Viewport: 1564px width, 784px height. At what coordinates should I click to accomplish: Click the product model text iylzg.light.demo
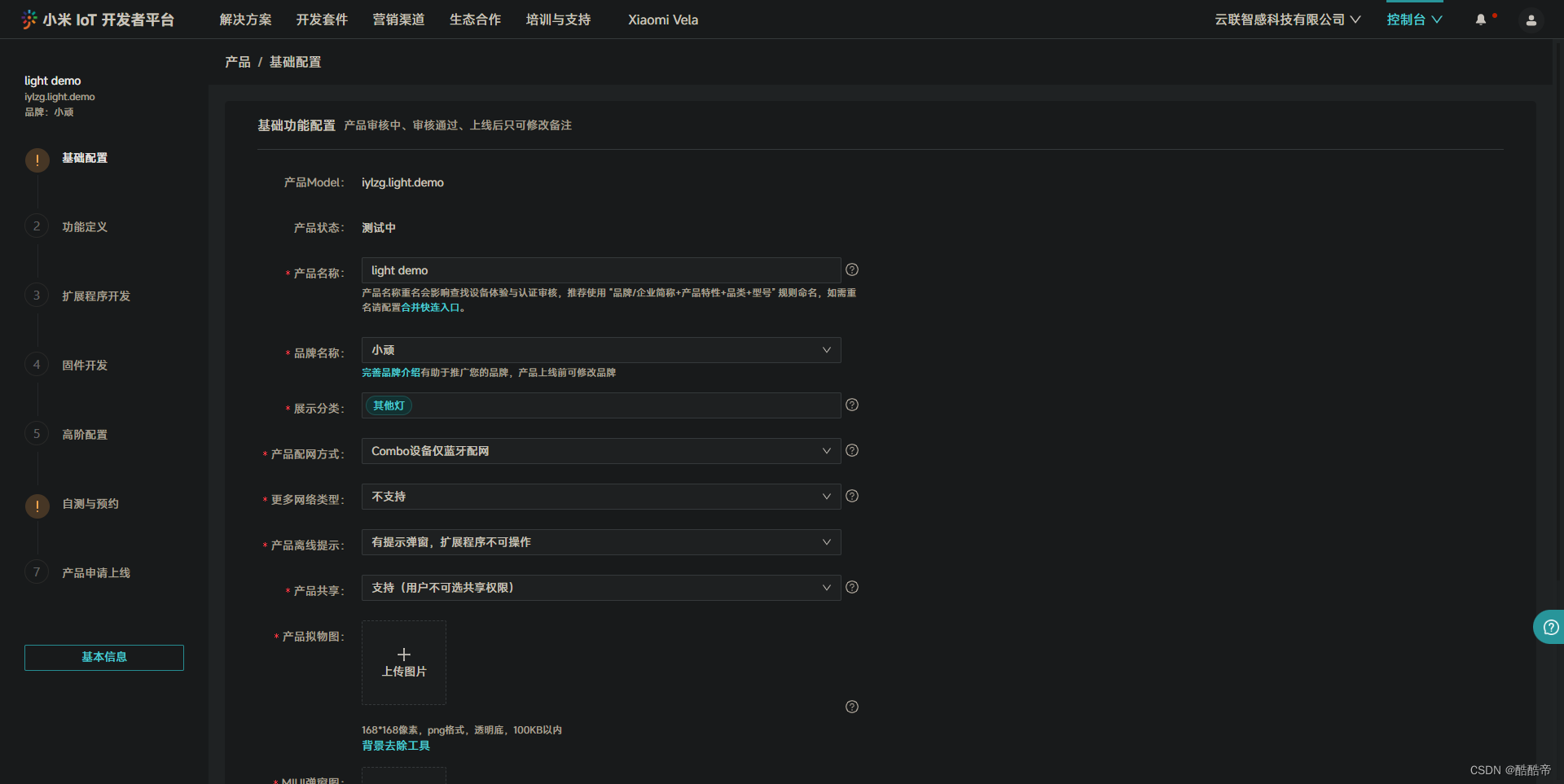coord(402,182)
